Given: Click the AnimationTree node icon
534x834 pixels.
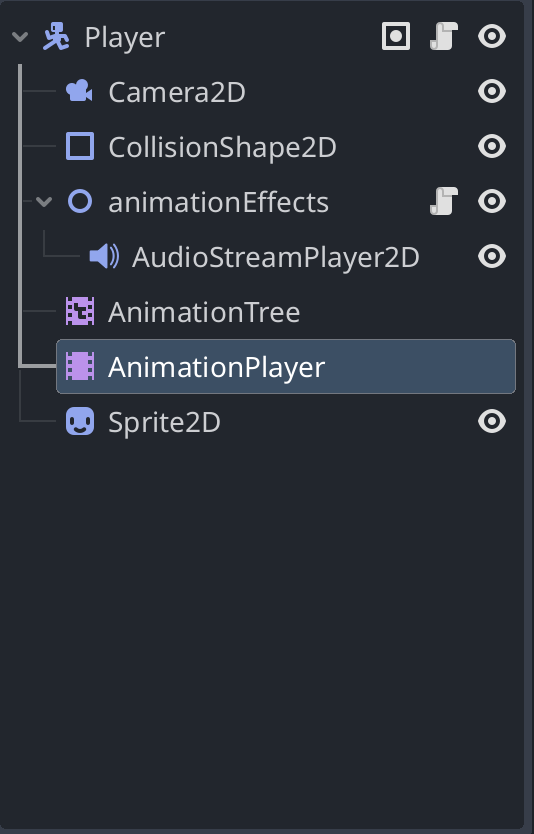Looking at the screenshot, I should 80,311.
